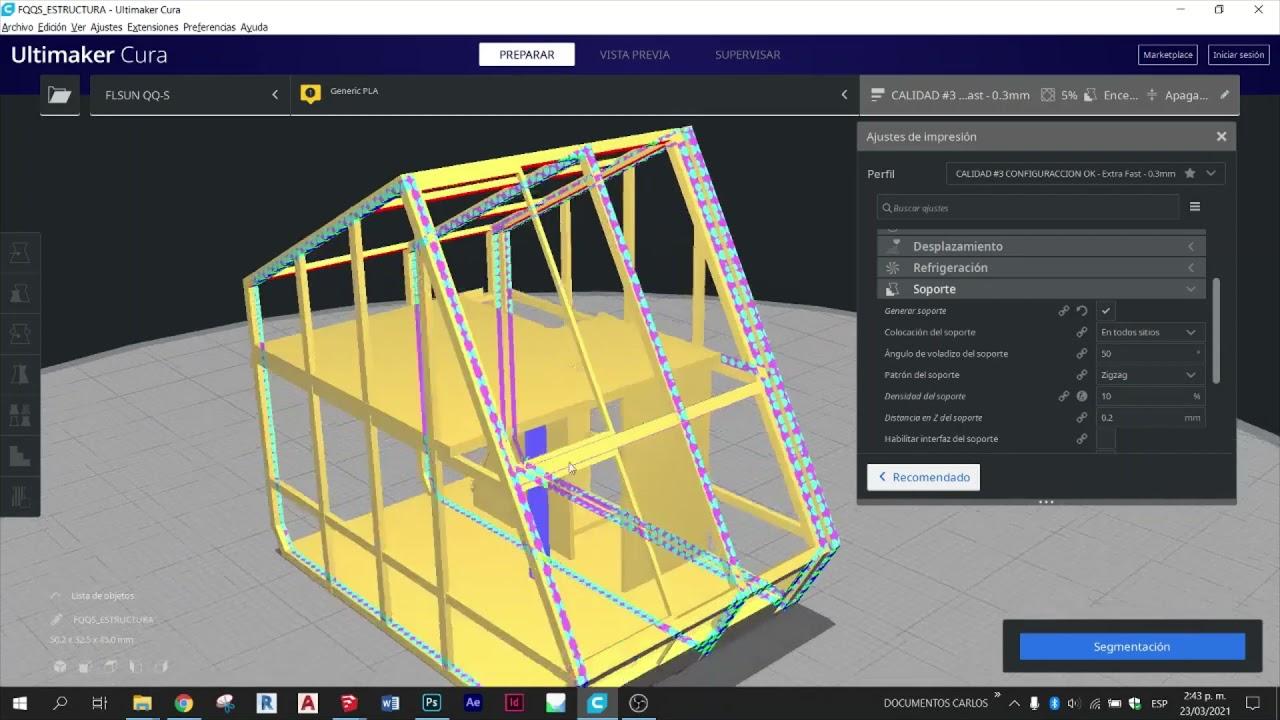Select the Mirror tool in left toolbar
Viewport: 1280px width, 720px height.
(x=20, y=374)
